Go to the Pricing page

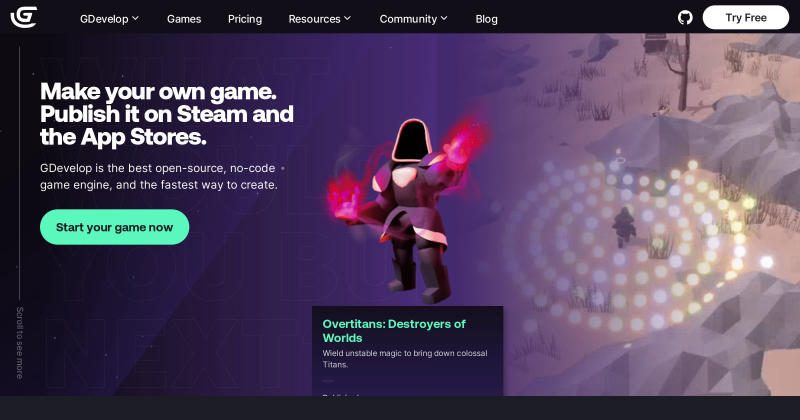tap(245, 19)
